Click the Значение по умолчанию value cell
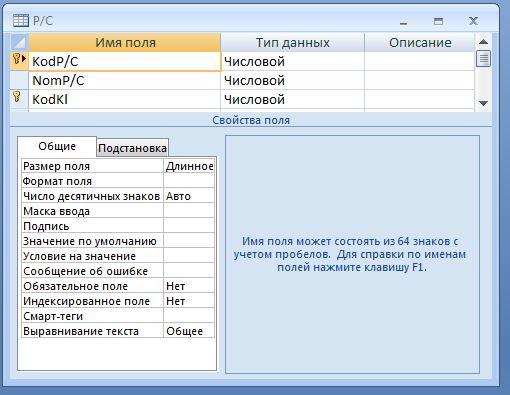 point(189,241)
